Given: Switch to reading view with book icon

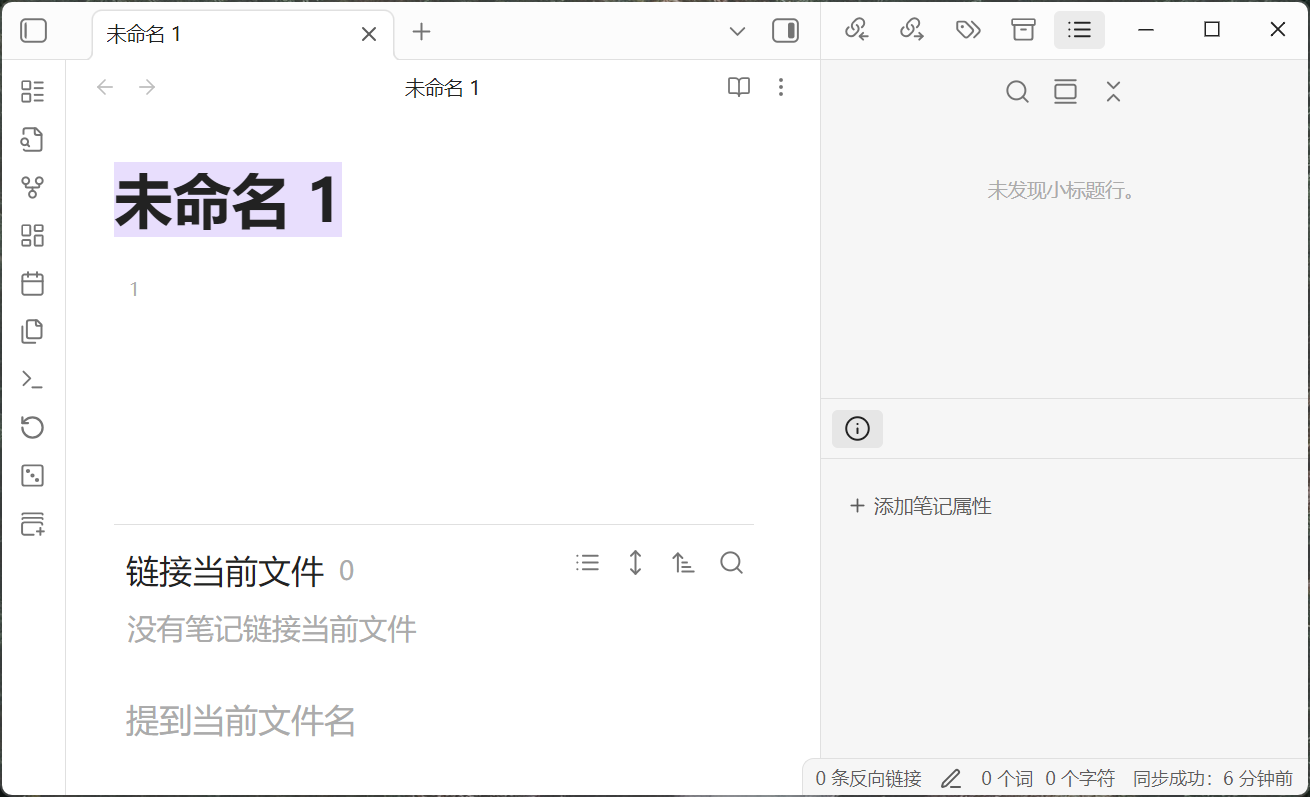Looking at the screenshot, I should click(x=738, y=88).
